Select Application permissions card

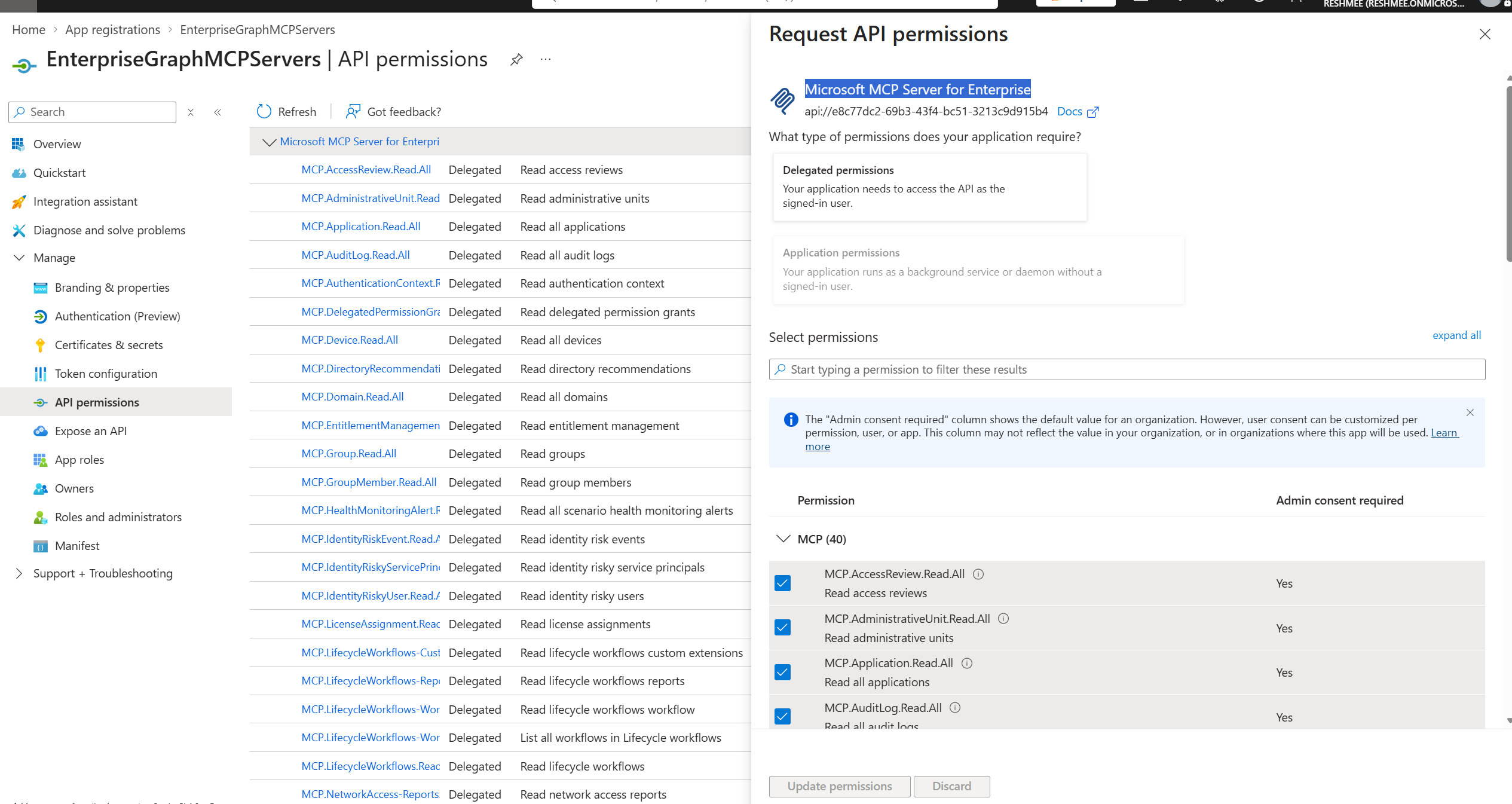coord(978,270)
